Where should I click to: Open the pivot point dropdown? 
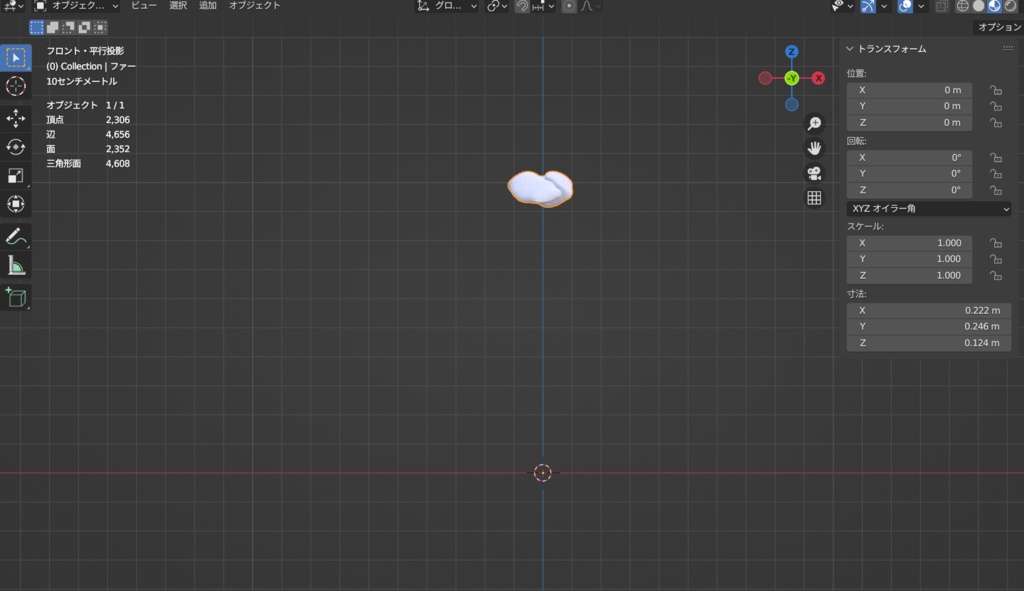497,6
